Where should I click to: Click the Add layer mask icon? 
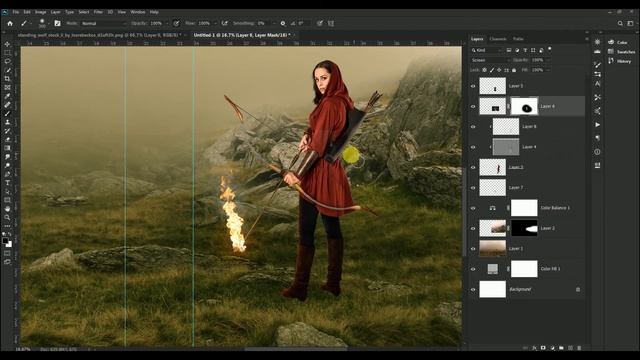coord(543,348)
